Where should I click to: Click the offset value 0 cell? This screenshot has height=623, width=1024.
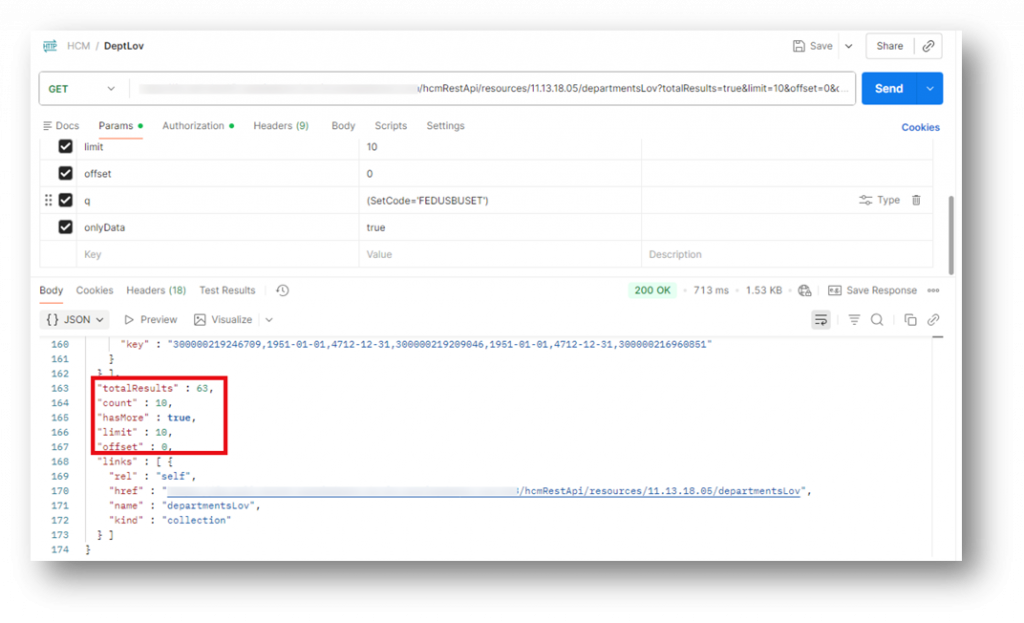point(500,174)
